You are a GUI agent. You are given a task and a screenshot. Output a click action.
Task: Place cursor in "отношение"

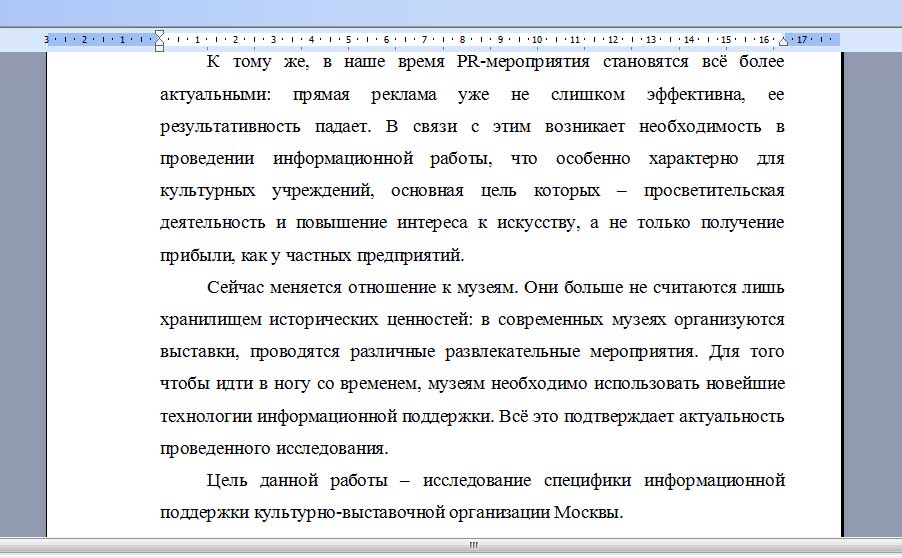[392, 287]
